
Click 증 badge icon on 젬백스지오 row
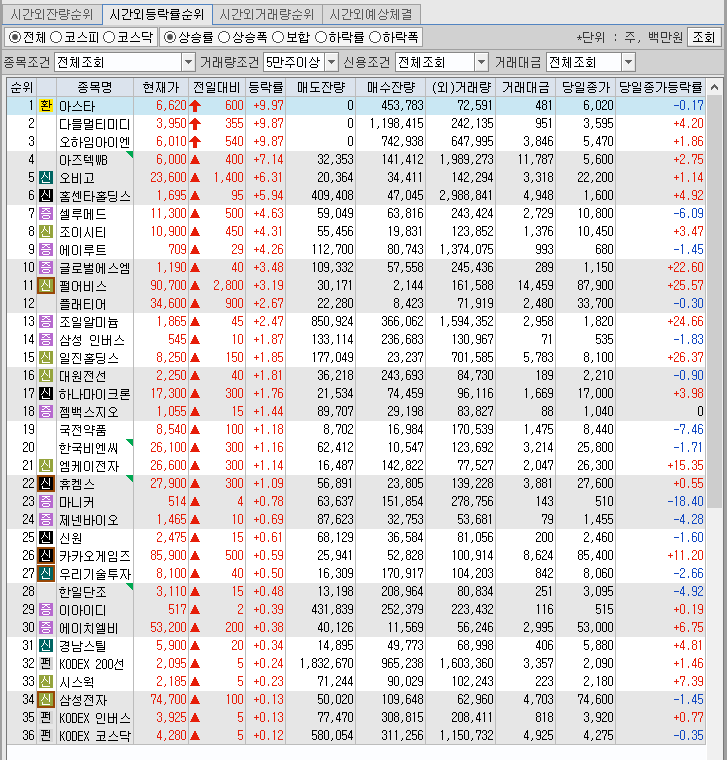coord(46,411)
